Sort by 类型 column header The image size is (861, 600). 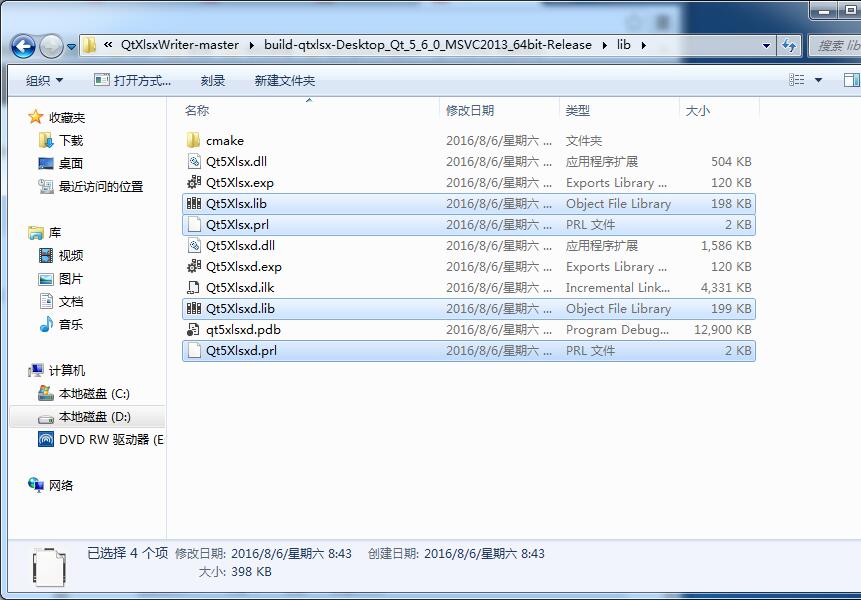click(578, 110)
